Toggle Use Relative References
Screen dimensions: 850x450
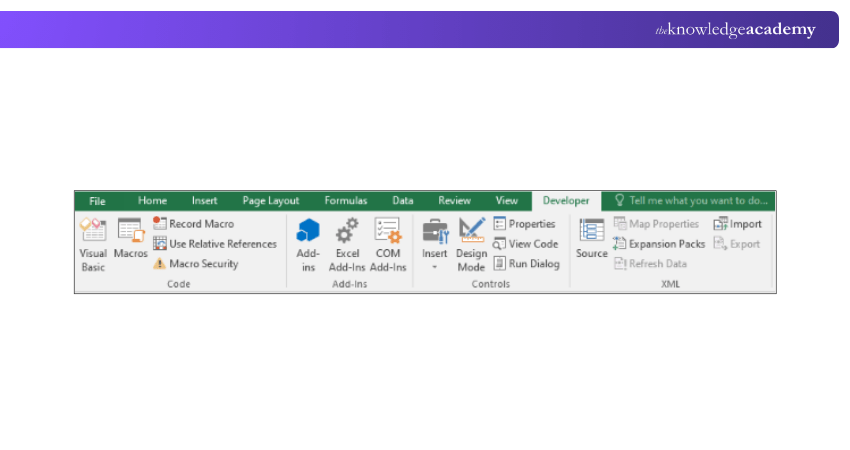214,244
